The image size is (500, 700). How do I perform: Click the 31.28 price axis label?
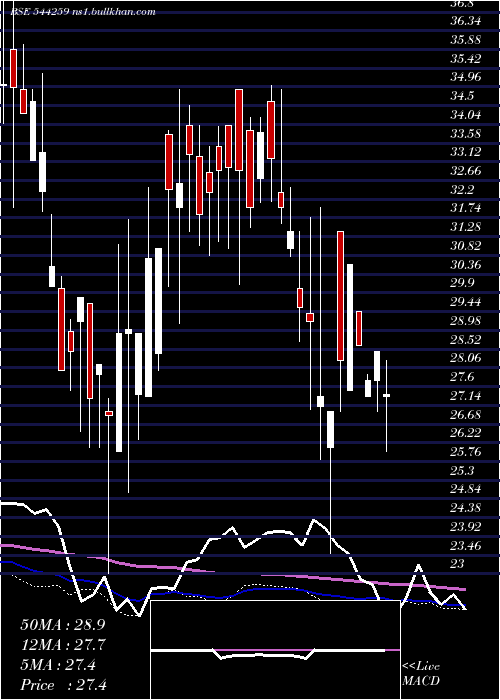point(466,227)
